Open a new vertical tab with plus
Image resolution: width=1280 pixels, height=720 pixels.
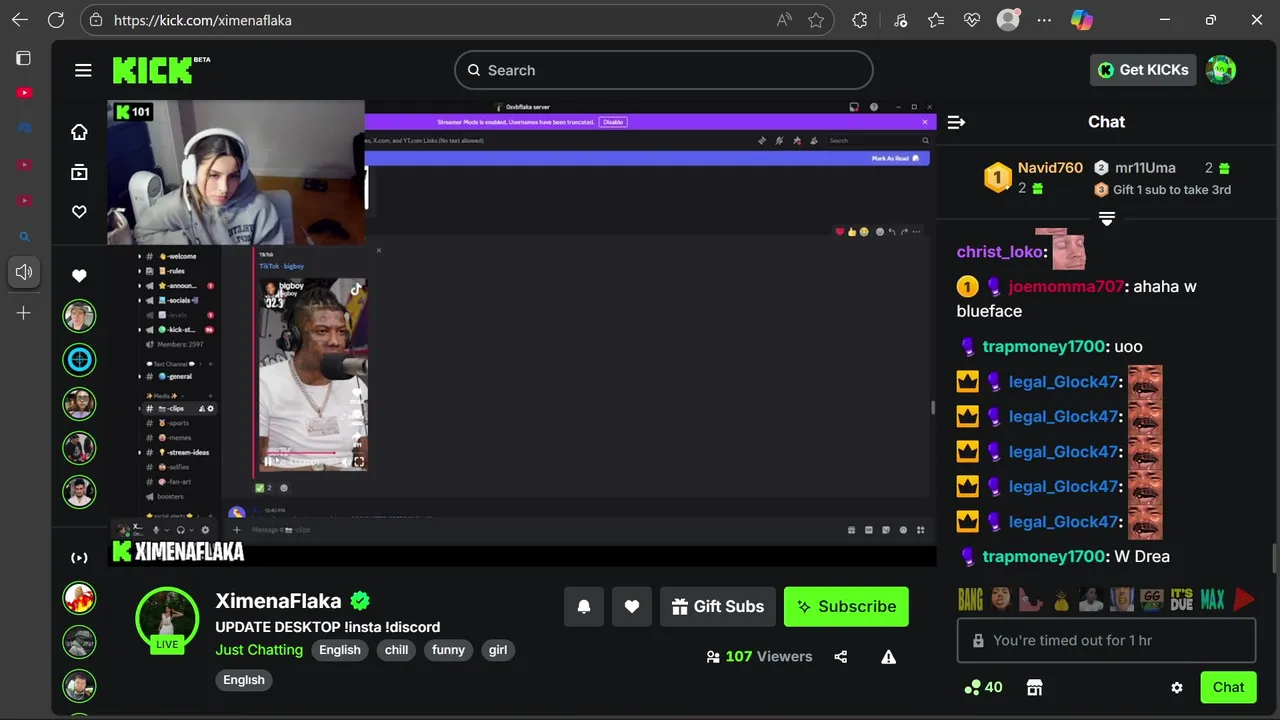click(24, 313)
